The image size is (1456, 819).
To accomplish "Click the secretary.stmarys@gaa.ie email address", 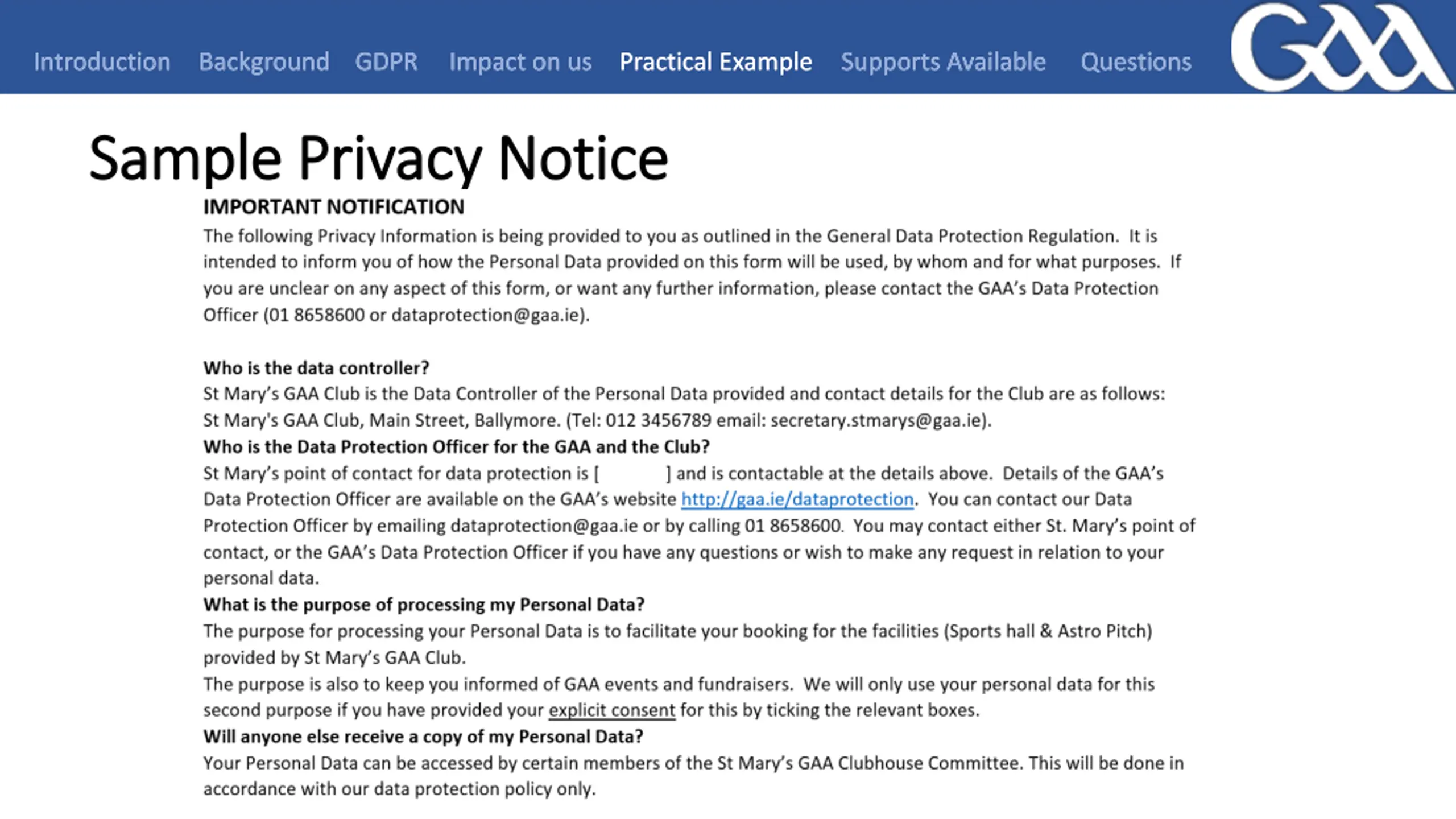I will (x=876, y=420).
